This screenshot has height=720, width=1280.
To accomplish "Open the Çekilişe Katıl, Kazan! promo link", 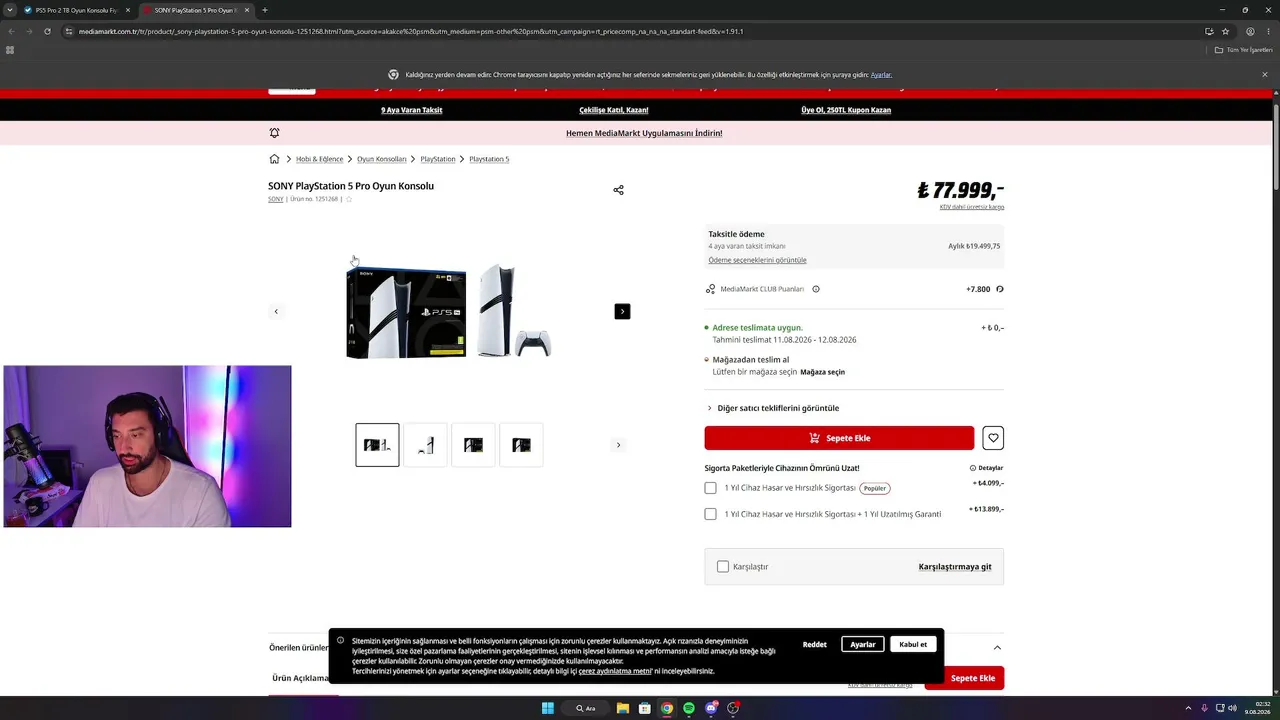I will click(614, 110).
